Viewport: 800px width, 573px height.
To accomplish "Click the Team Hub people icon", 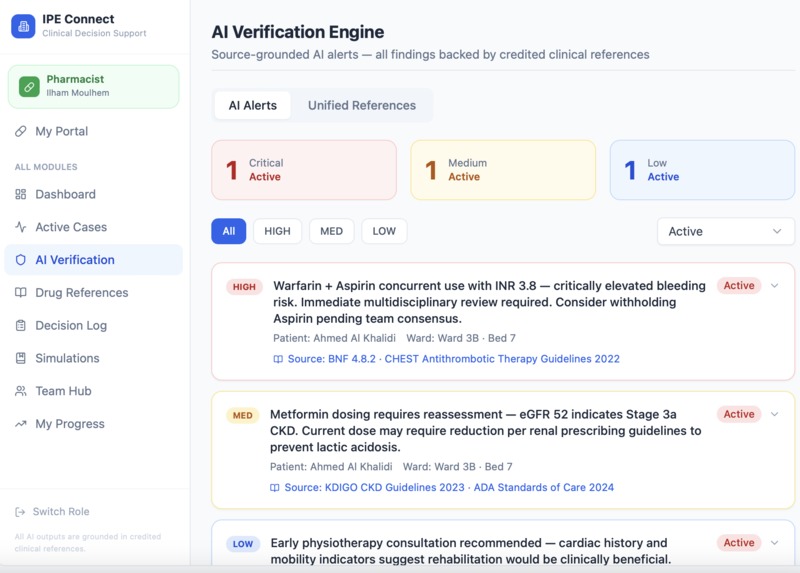I will tap(20, 391).
